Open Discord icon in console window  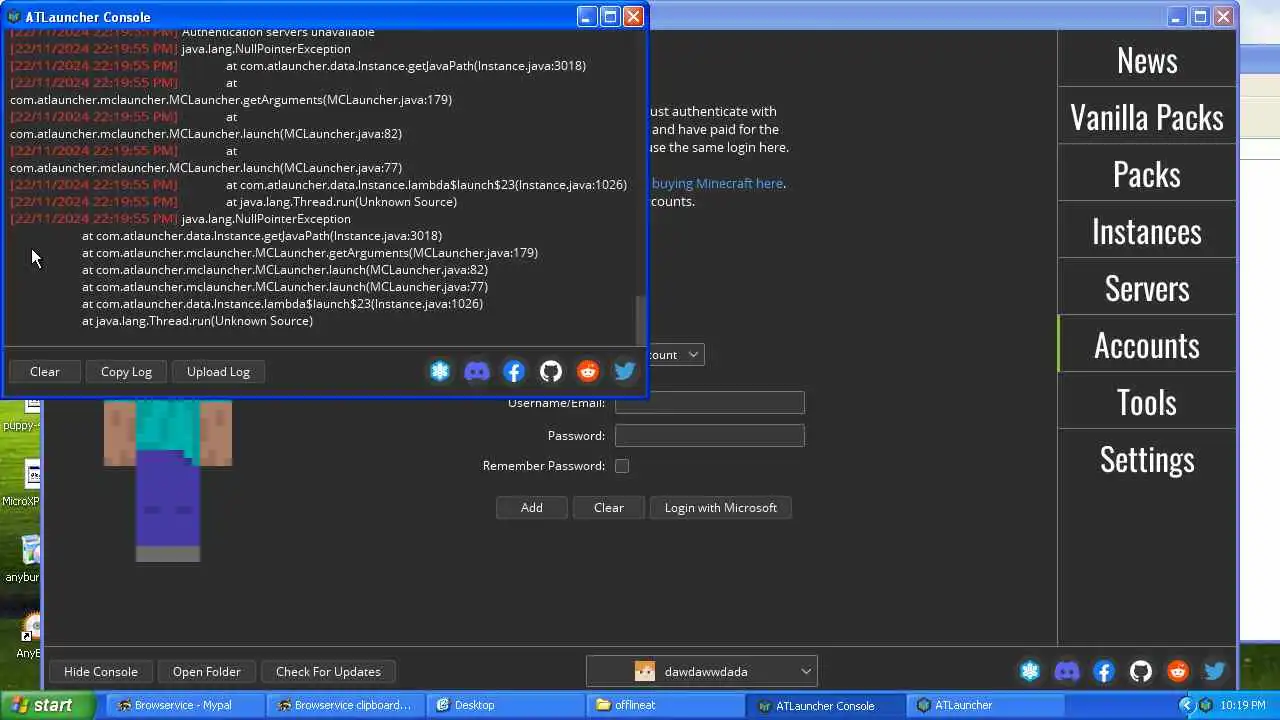(x=477, y=372)
